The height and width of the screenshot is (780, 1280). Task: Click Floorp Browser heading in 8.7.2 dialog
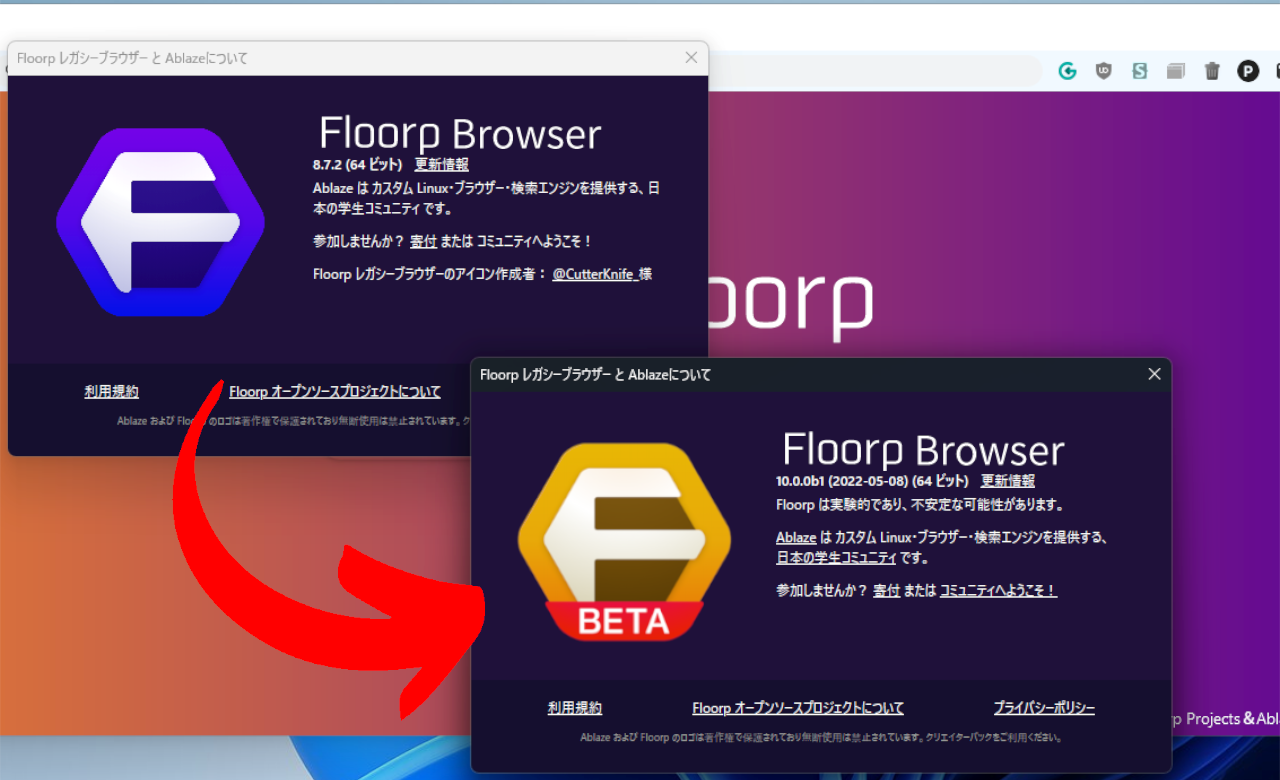460,134
